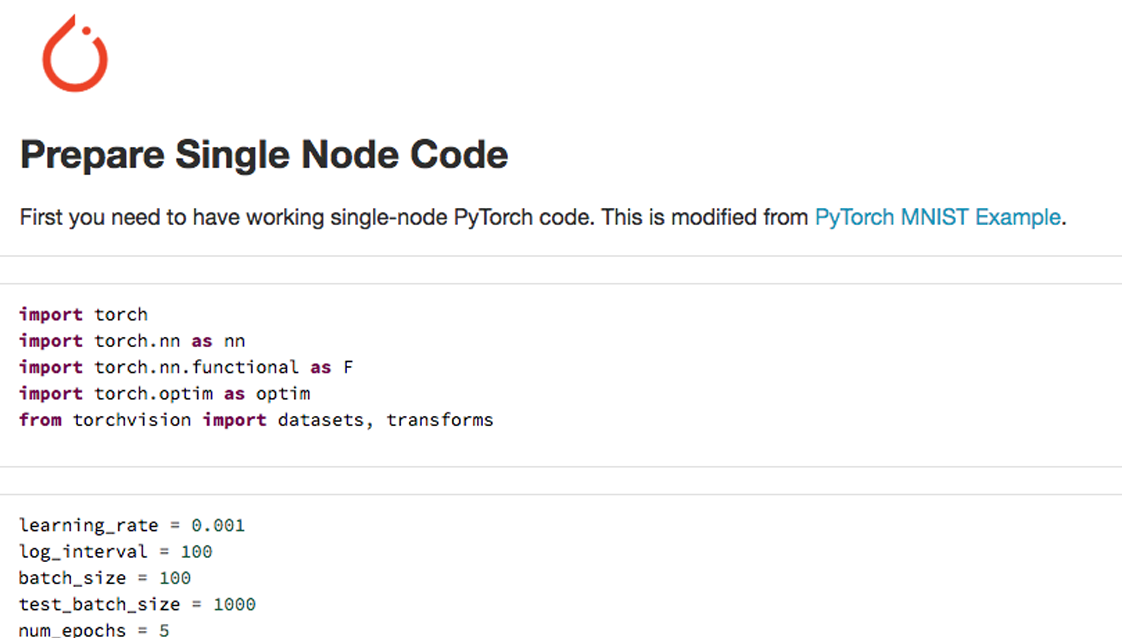Open the PyTorch MNIST Example link

tap(937, 217)
